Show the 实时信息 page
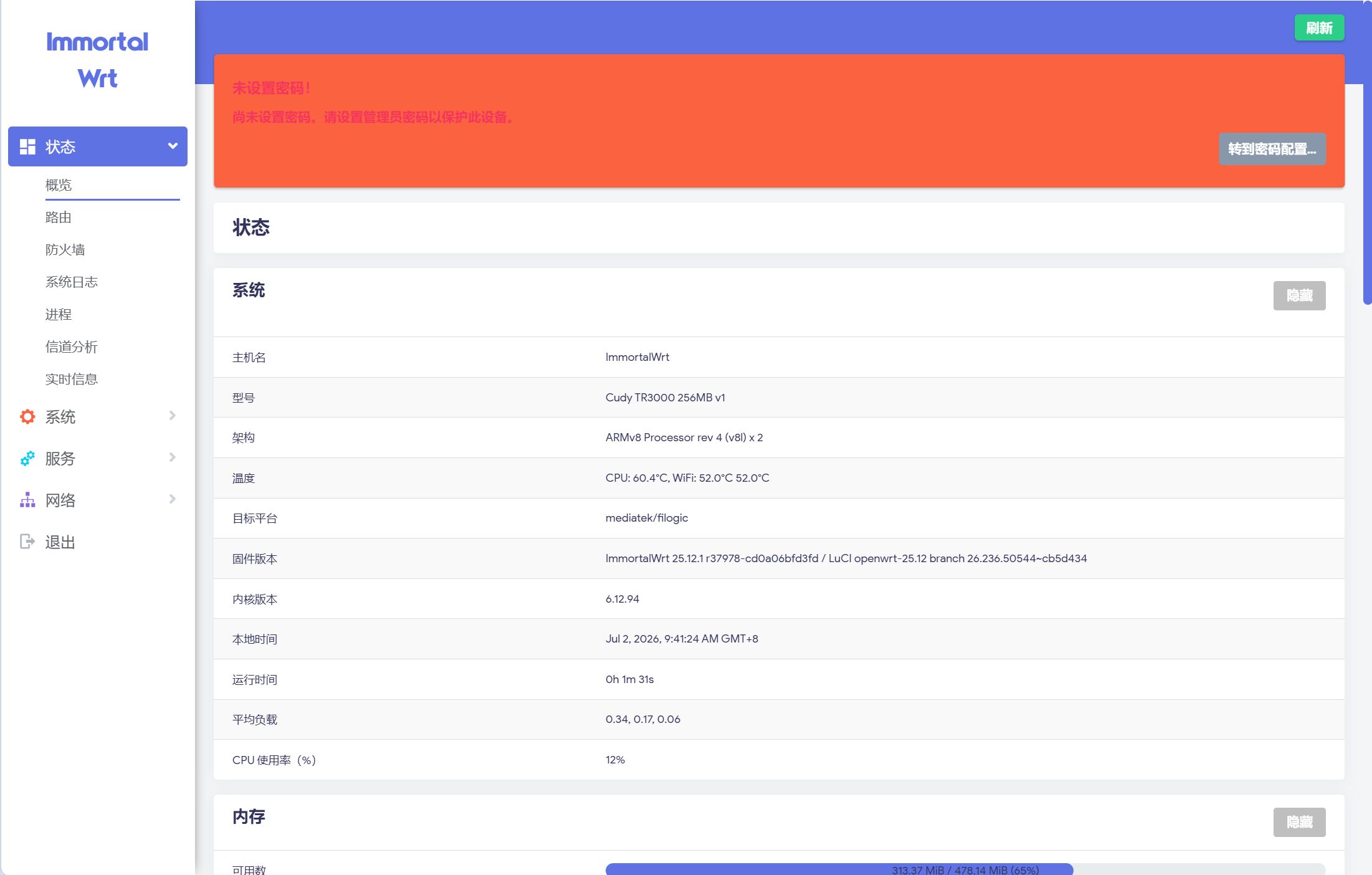This screenshot has width=1372, height=875. [72, 380]
